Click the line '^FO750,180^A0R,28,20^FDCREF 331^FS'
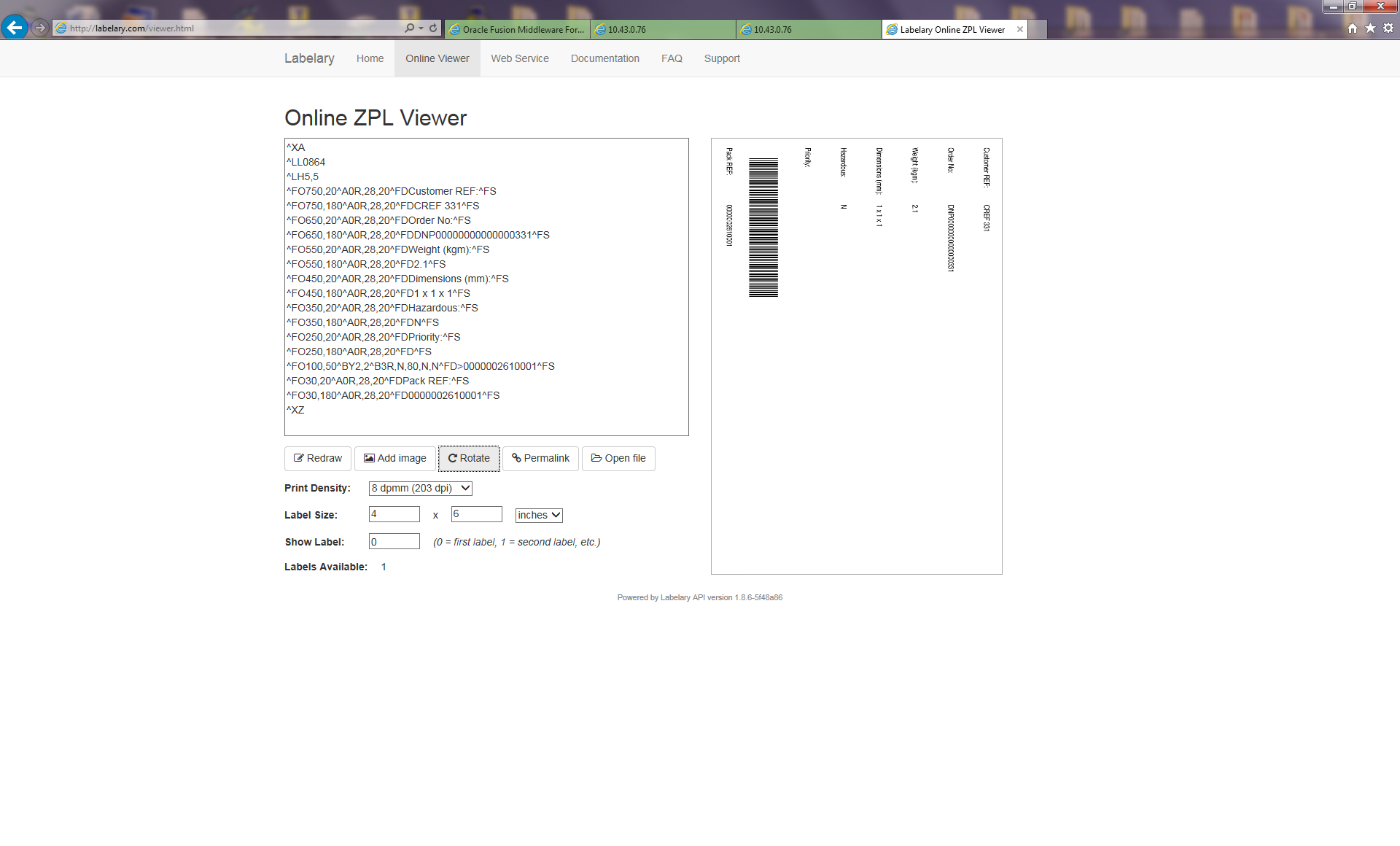This screenshot has width=1400, height=846. (383, 206)
